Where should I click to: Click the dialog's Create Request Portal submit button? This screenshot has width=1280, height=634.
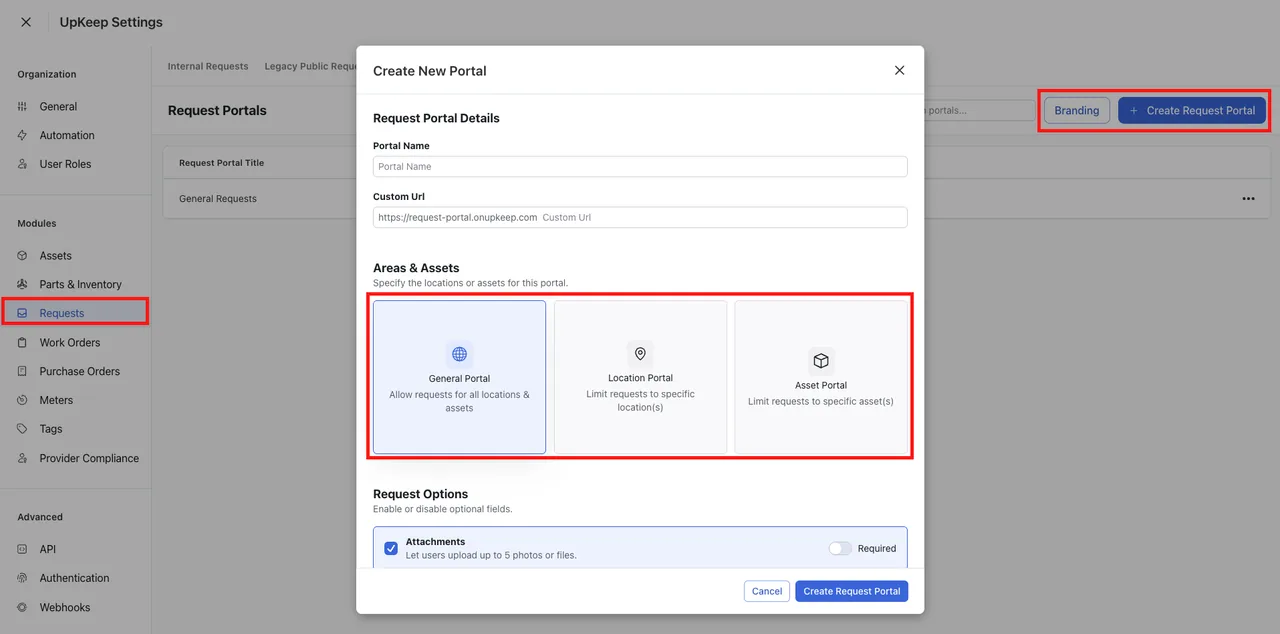[852, 591]
